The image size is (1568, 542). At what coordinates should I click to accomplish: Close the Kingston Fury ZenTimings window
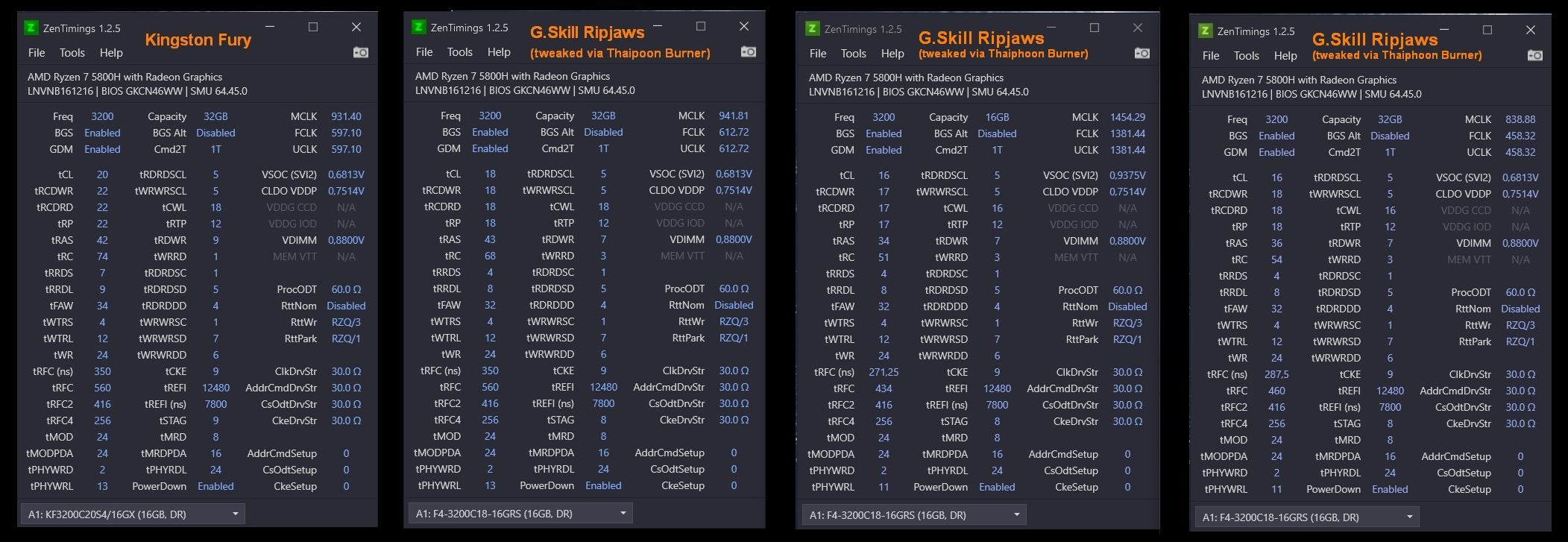356,27
